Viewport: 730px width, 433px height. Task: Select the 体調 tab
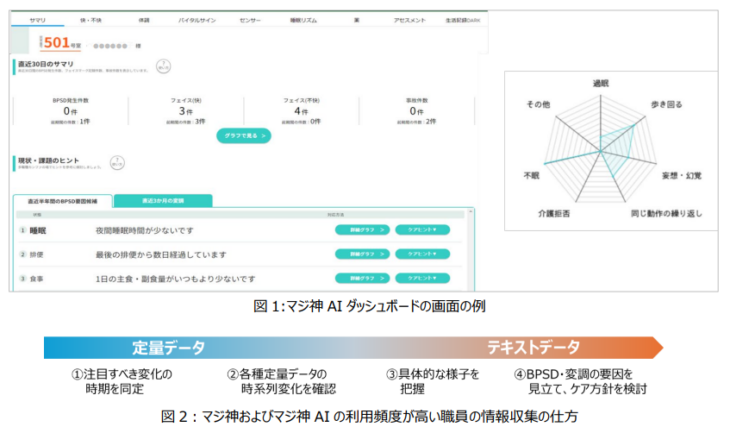coord(143,20)
